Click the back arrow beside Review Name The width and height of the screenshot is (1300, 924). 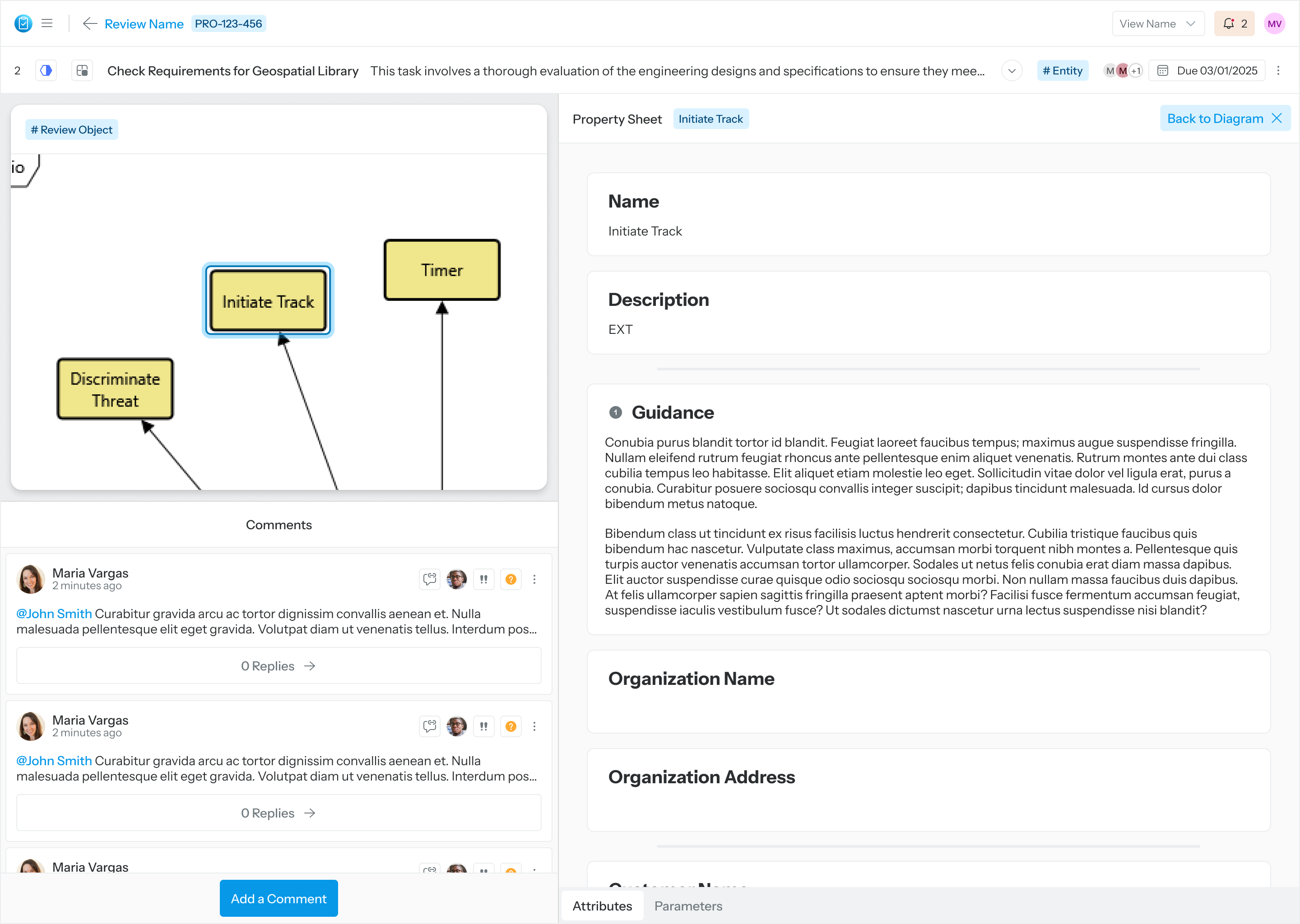(x=89, y=23)
